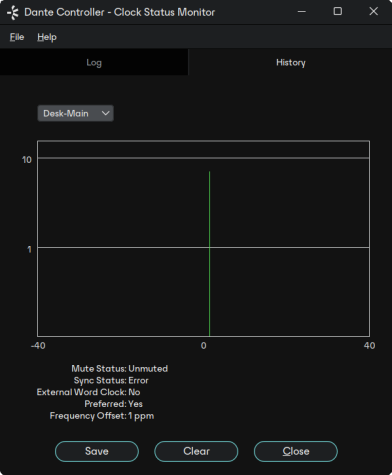
Task: Minimize the Clock Status Monitor window
Action: tap(302, 12)
